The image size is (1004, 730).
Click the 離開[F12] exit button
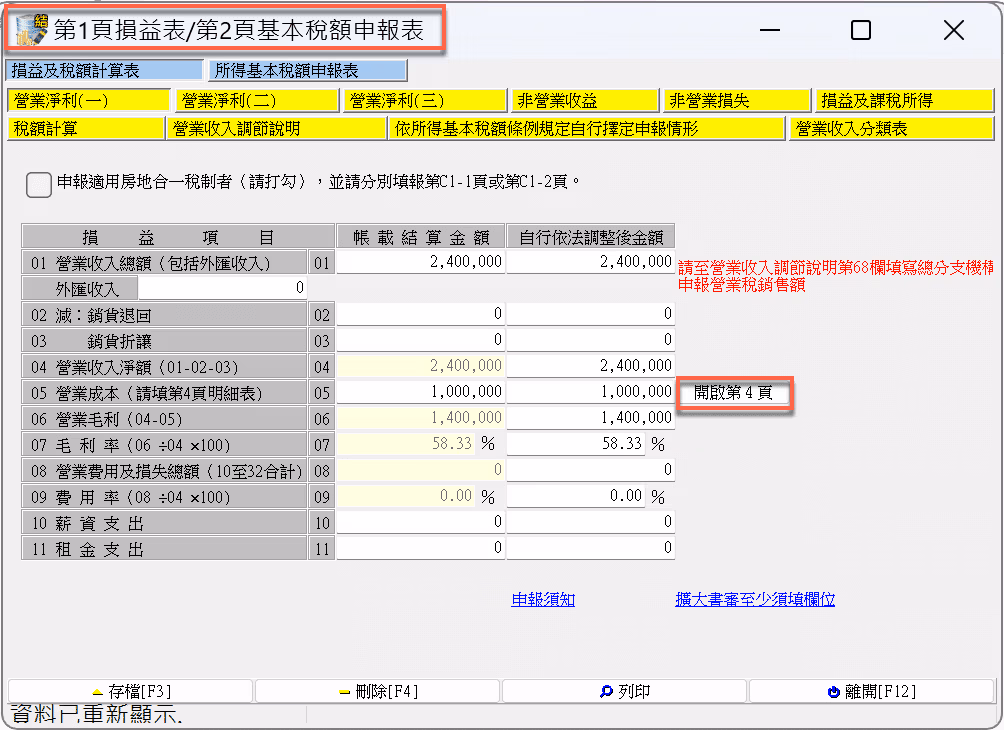point(871,692)
